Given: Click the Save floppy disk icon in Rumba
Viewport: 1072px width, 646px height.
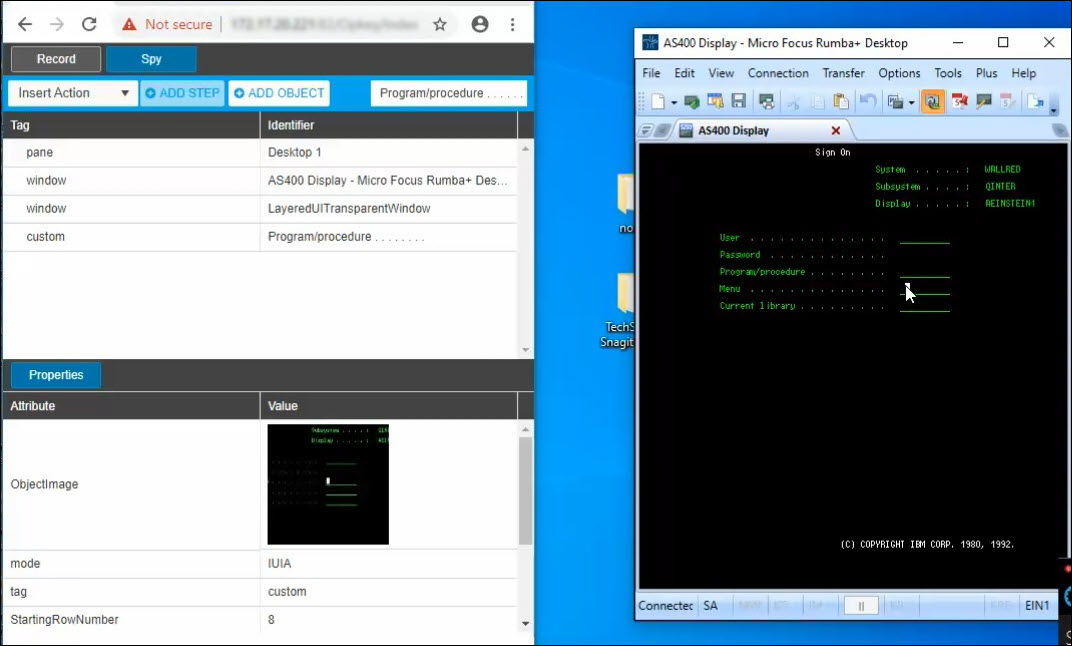Looking at the screenshot, I should pyautogui.click(x=738, y=102).
